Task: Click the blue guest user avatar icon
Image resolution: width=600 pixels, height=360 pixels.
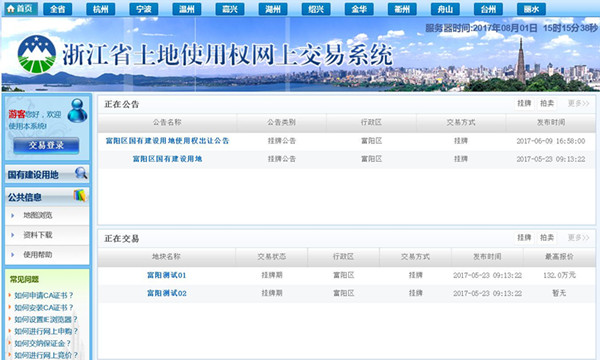Action: (77, 111)
